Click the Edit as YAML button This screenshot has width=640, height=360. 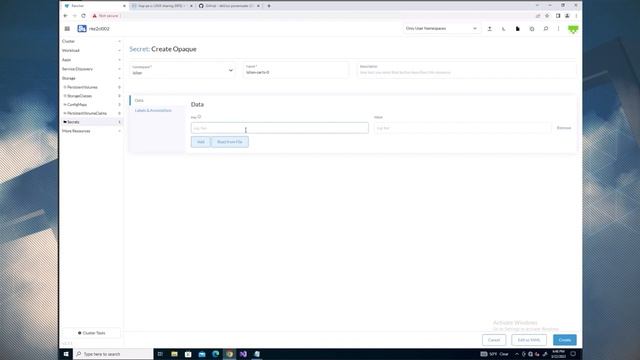(529, 340)
